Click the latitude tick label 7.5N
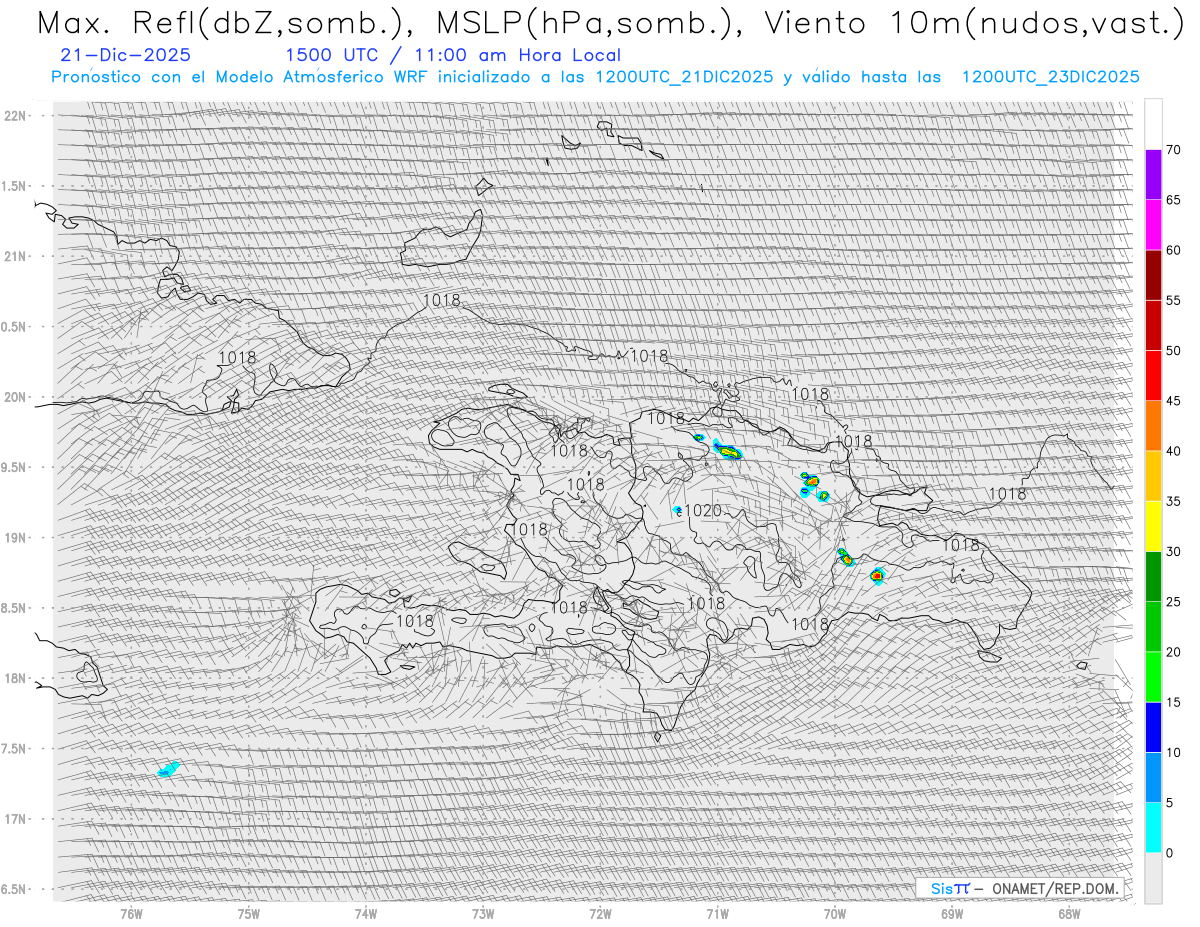This screenshot has height=927, width=1200. [x=15, y=748]
